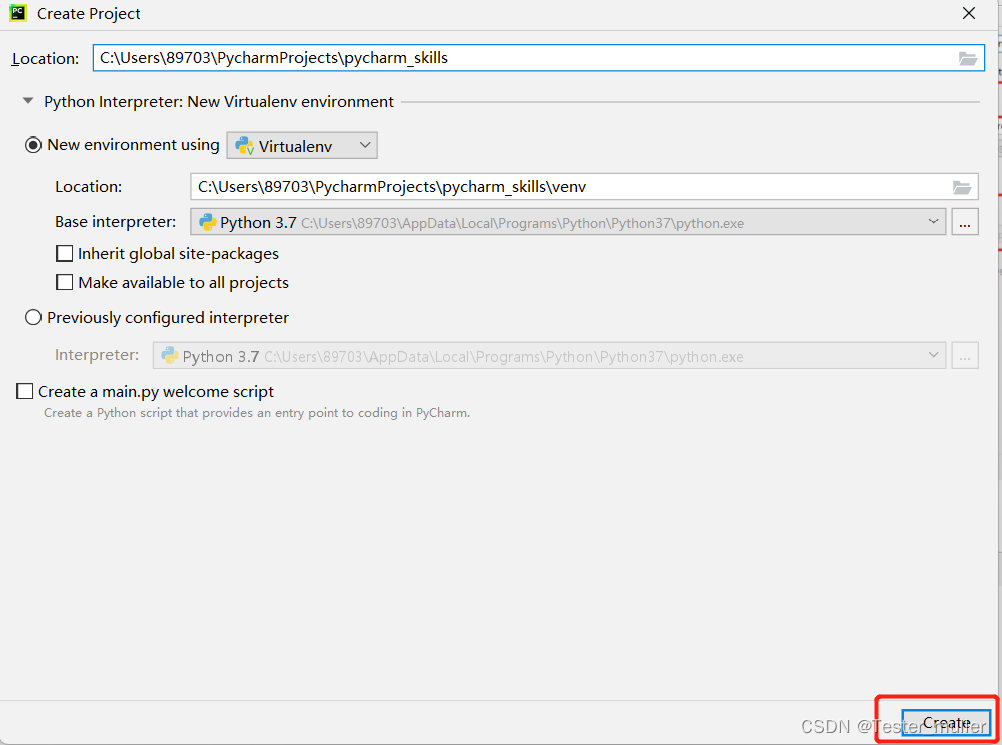Viewport: 1002px width, 745px height.
Task: Select New environment using radio button
Action: click(x=33, y=145)
